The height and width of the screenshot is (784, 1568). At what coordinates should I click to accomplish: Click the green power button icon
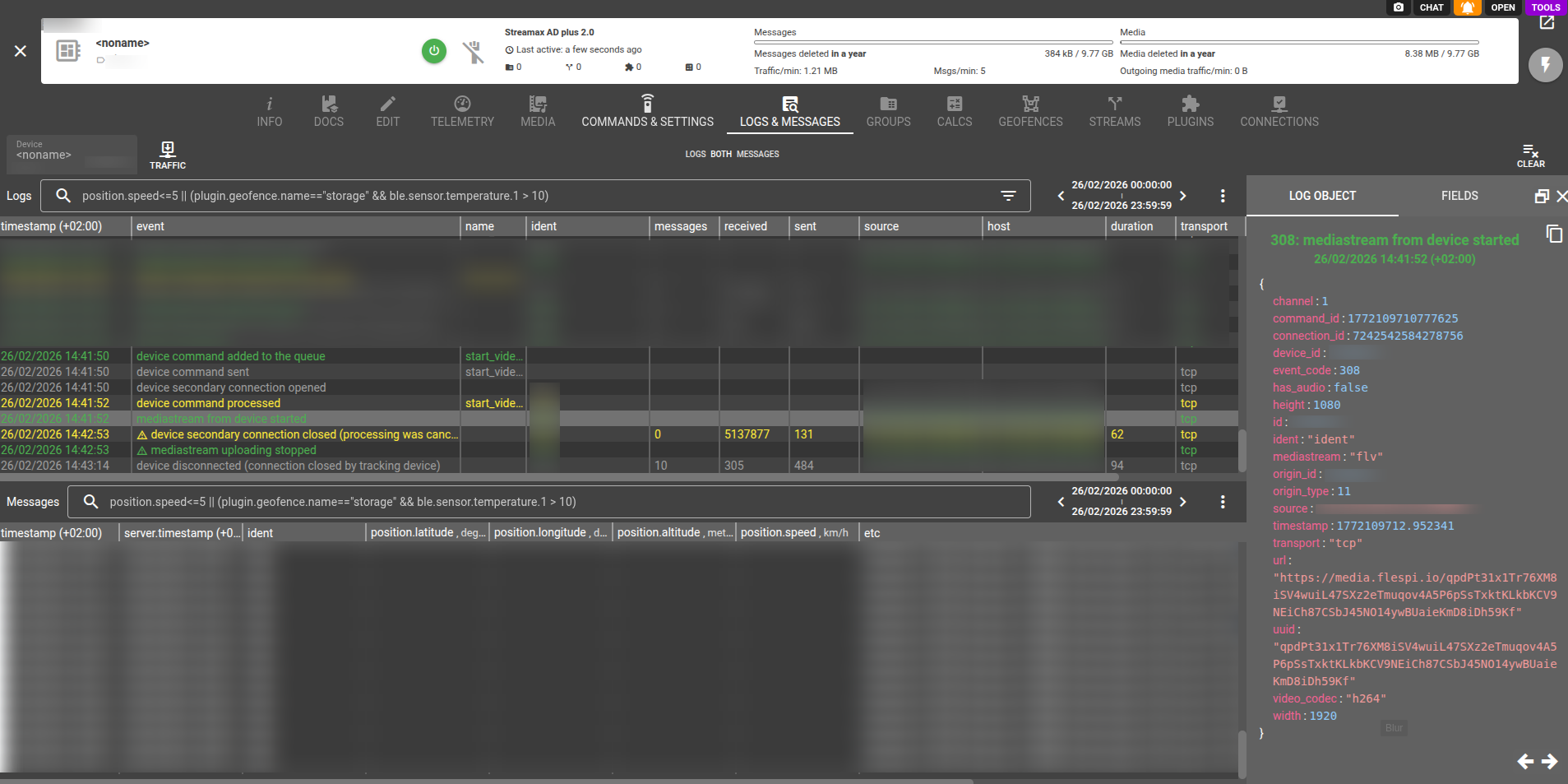click(434, 51)
